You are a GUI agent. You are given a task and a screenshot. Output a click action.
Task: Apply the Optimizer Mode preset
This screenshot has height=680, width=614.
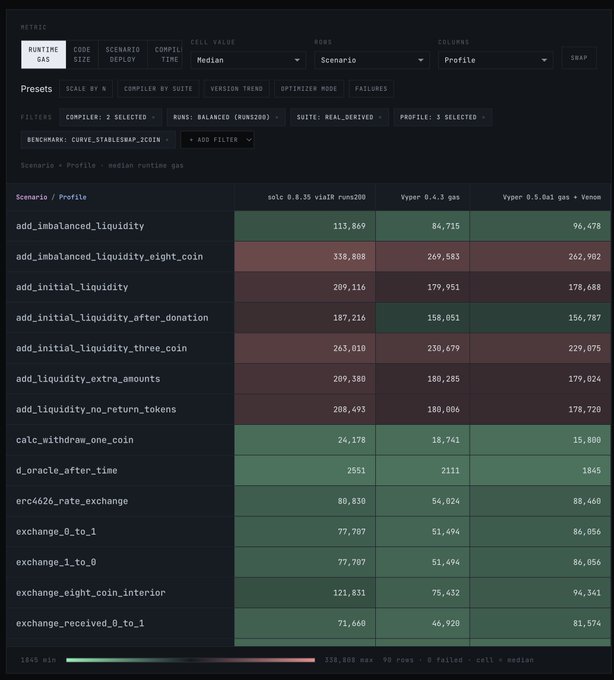(309, 88)
